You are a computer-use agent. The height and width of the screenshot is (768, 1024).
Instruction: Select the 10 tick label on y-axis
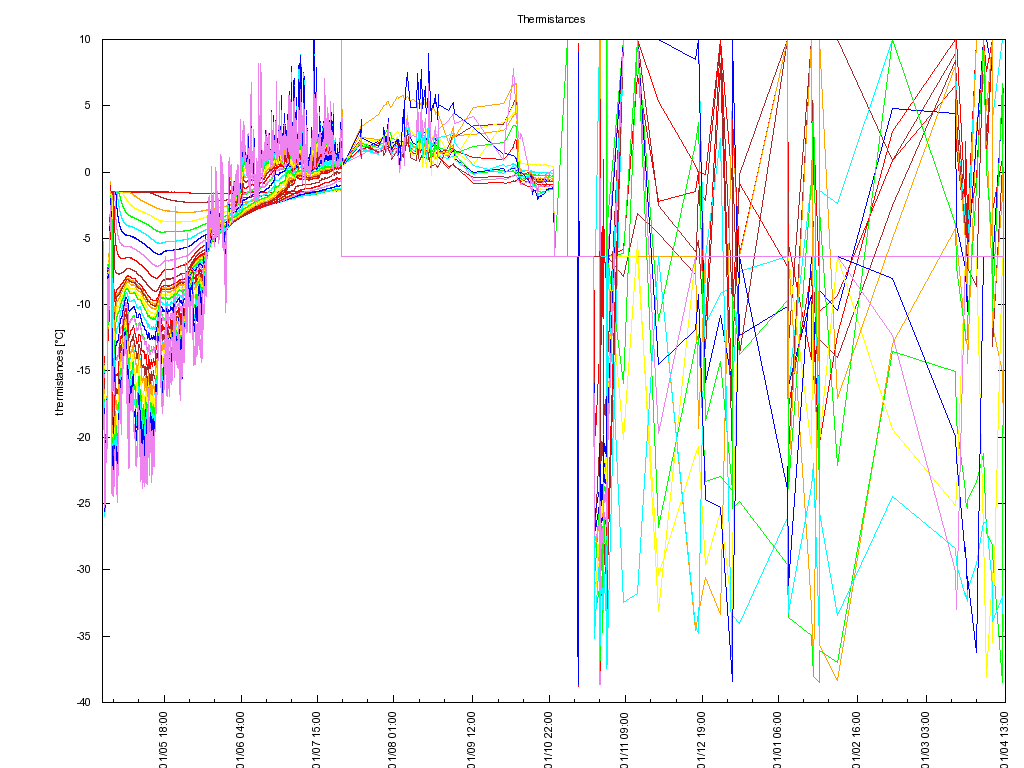pos(85,39)
